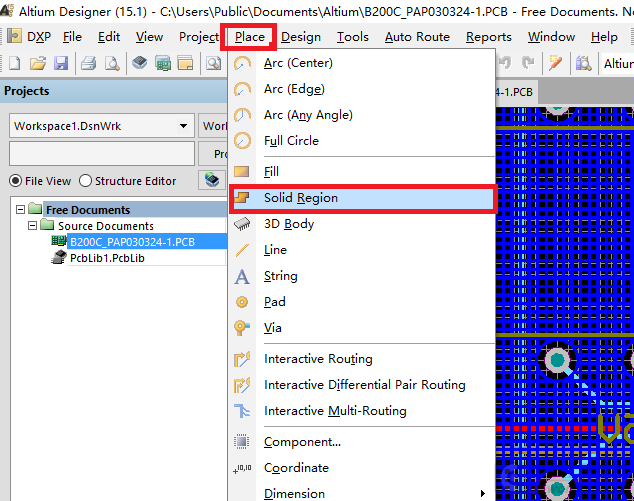This screenshot has height=501, width=634.
Task: Click the Arc (Center) menu icon
Action: tap(242, 63)
